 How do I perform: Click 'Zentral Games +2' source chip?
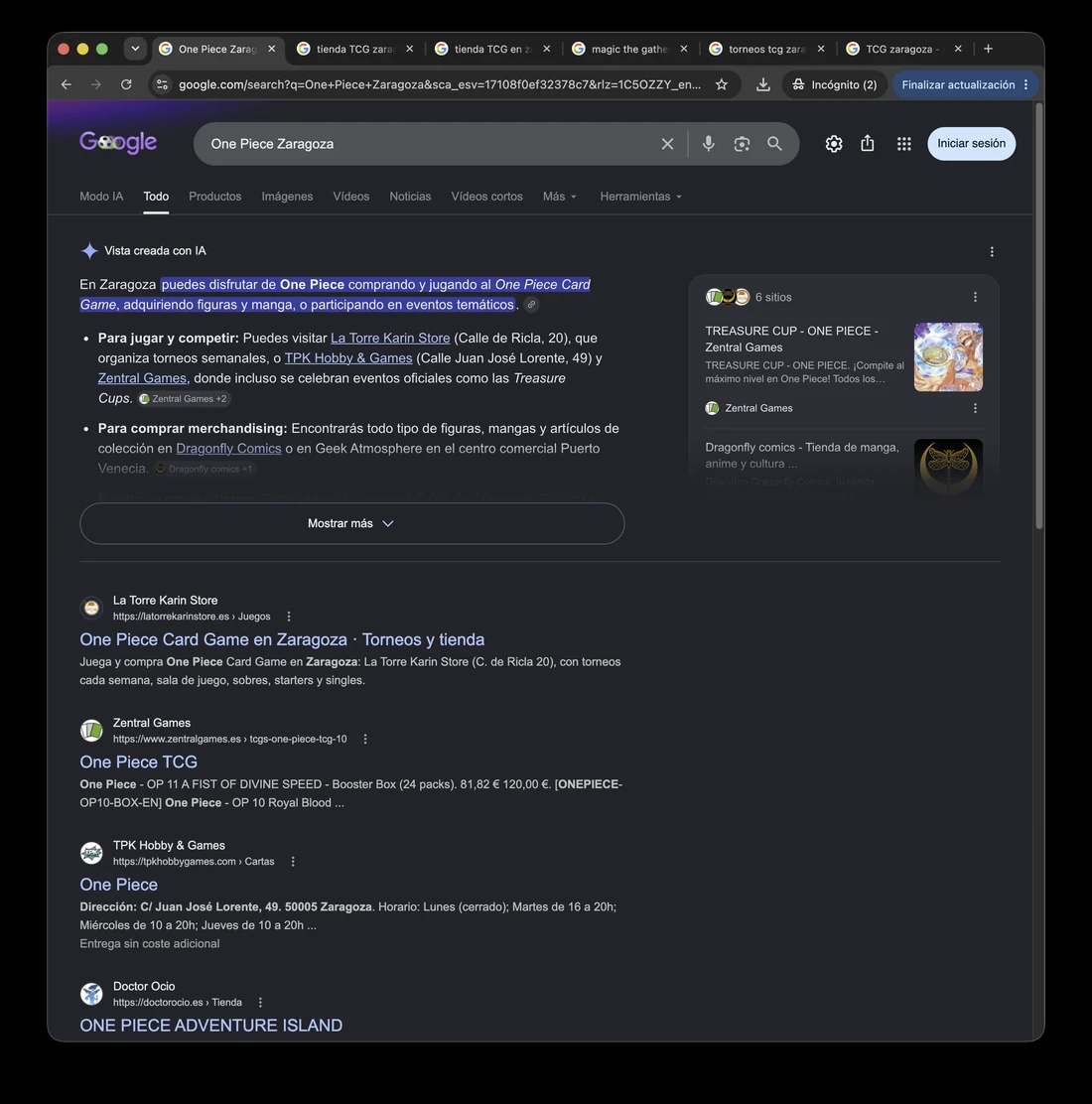[184, 398]
